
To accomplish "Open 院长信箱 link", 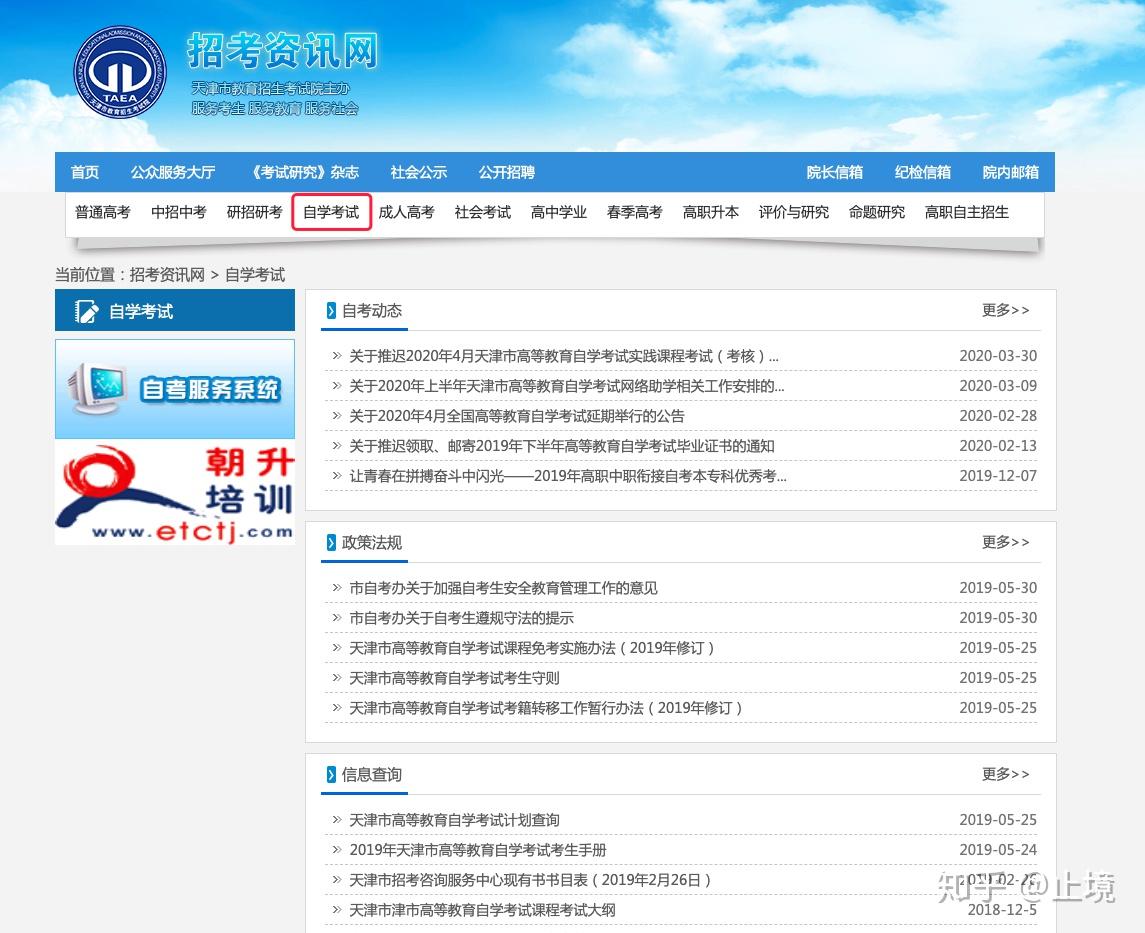I will pyautogui.click(x=835, y=172).
